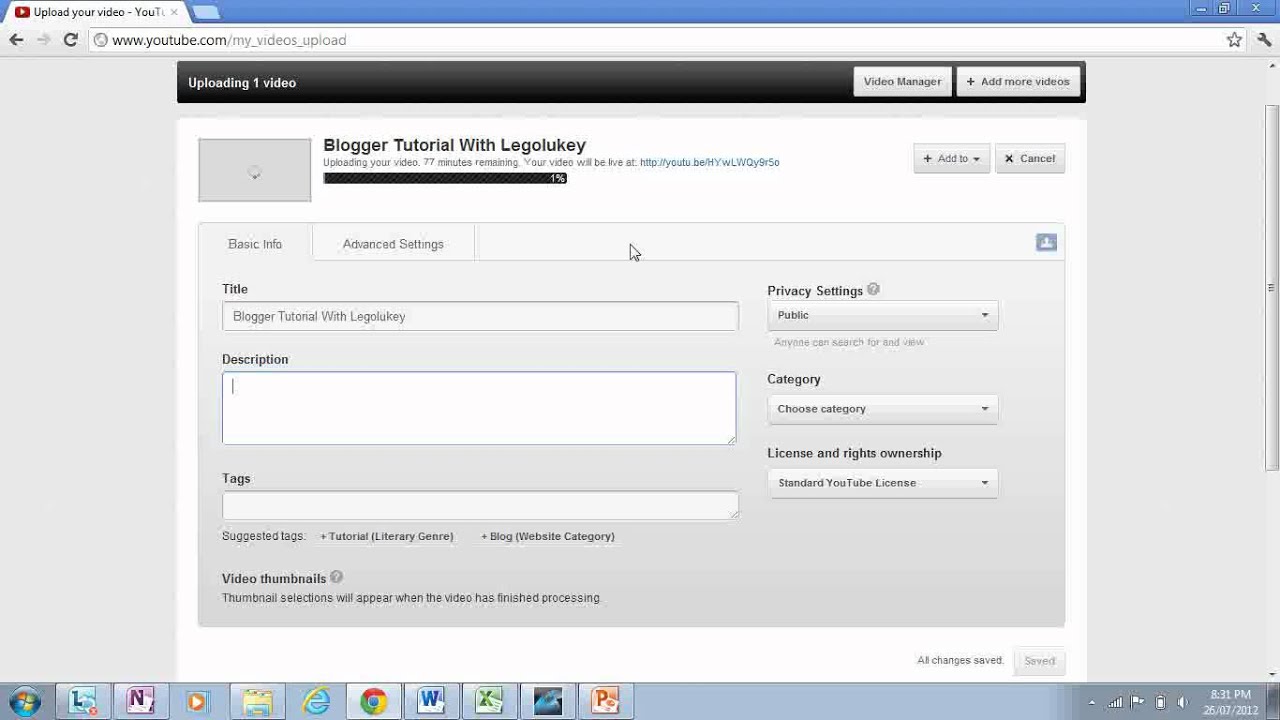Open Windows Explorer folder in taskbar
Viewport: 1280px width, 720px height.
pyautogui.click(x=257, y=701)
